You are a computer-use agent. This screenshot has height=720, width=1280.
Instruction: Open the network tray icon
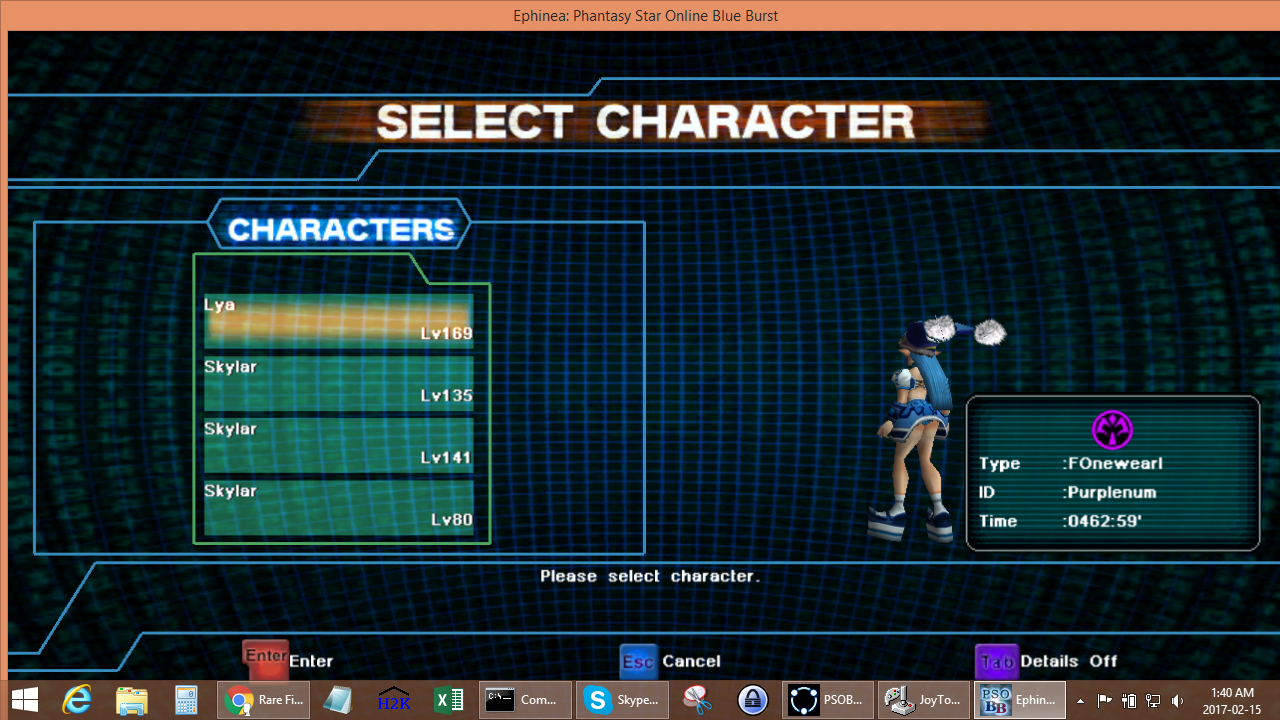(x=1153, y=701)
